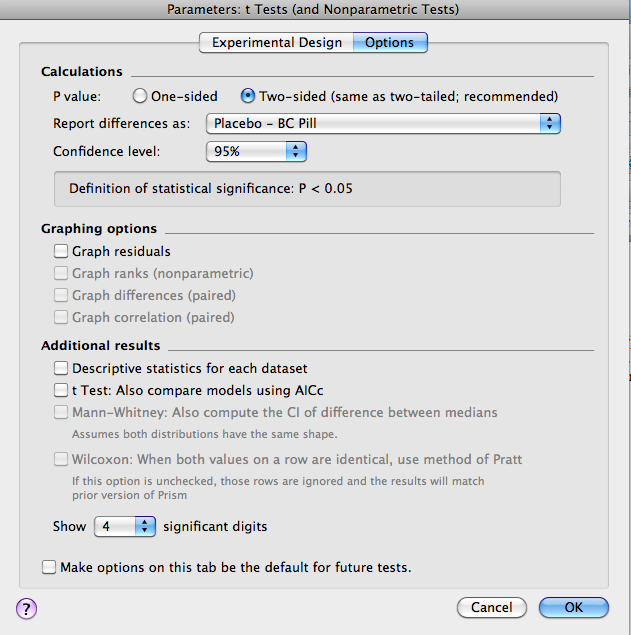Open the Report differences as dropdown
Viewport: 631px width, 635px height.
[x=383, y=124]
